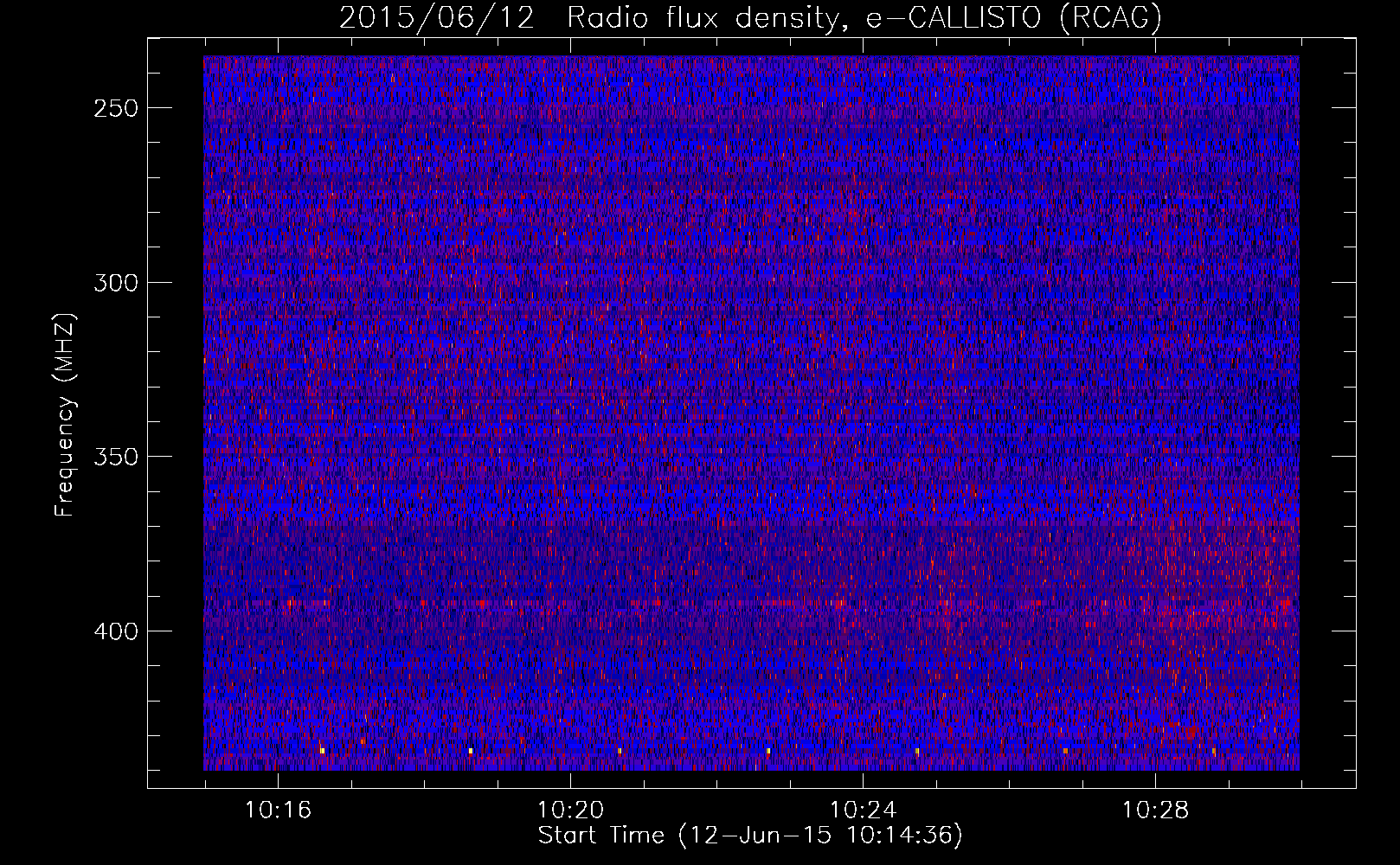Select the 400 frequency axis label
The image size is (1400, 865).
(x=116, y=631)
